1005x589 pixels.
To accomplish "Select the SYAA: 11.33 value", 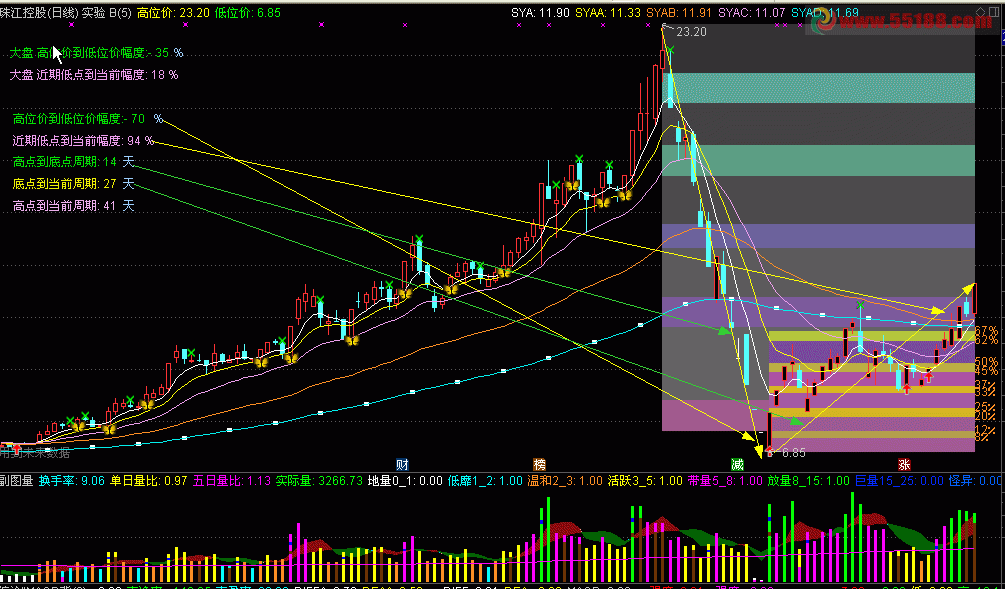I will tap(608, 13).
